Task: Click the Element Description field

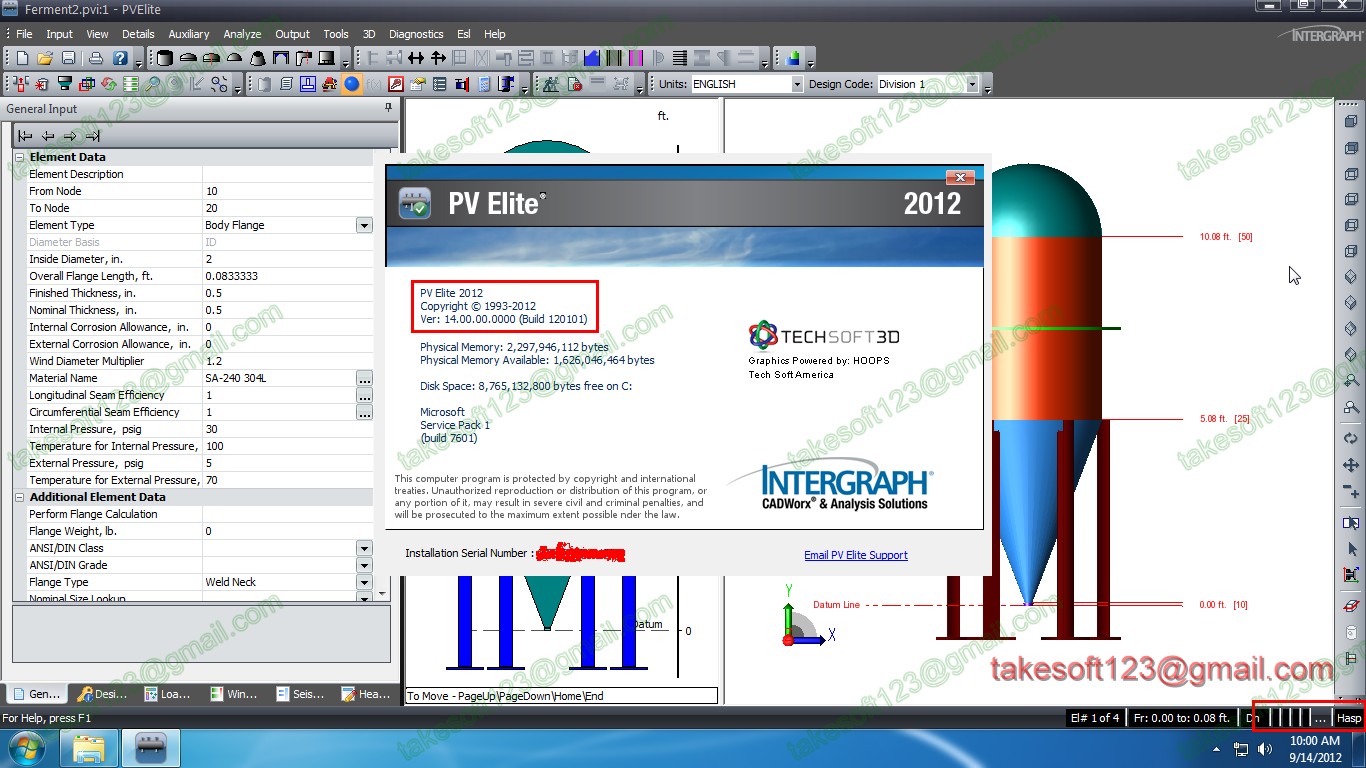Action: [288, 175]
